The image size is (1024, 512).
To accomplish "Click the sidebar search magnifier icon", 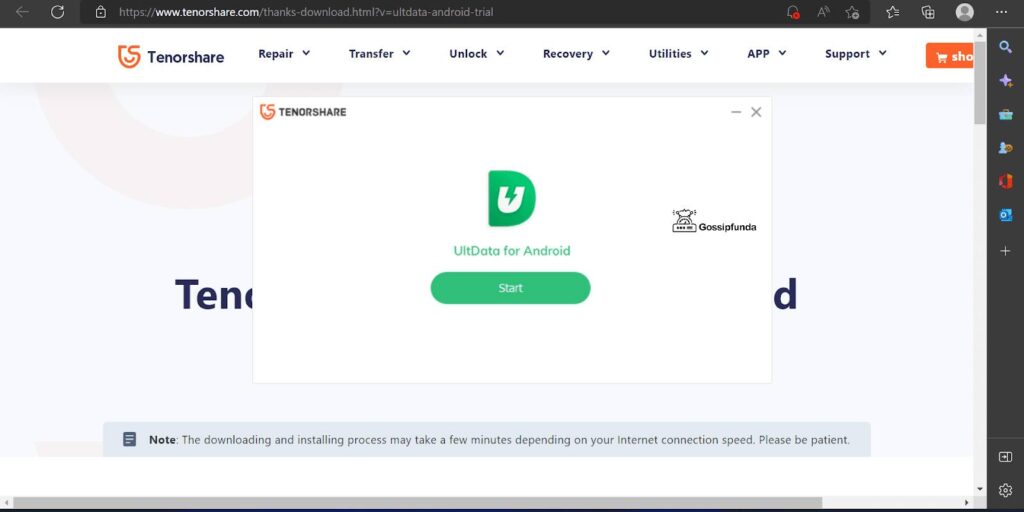I will tap(1006, 46).
